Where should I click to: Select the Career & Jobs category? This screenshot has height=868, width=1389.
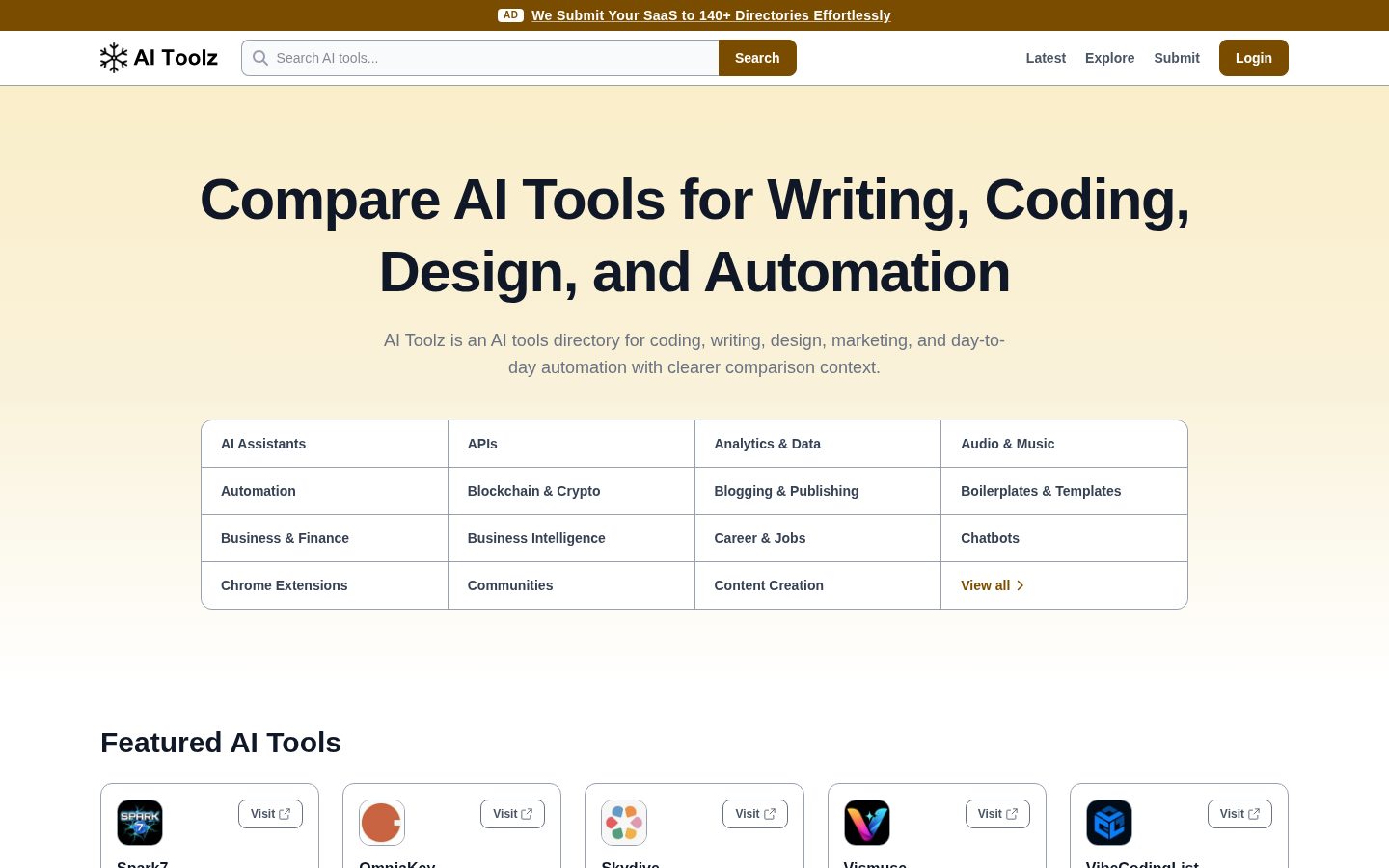coord(818,538)
